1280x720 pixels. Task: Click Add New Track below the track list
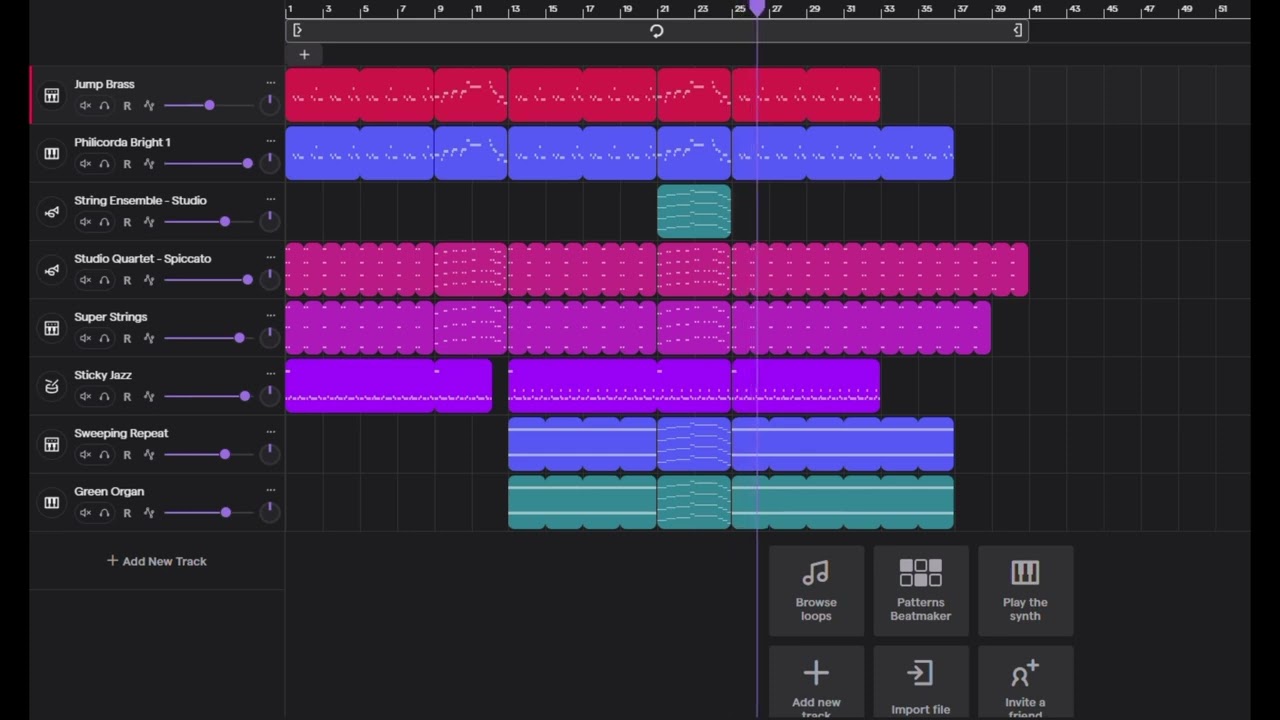pos(157,561)
